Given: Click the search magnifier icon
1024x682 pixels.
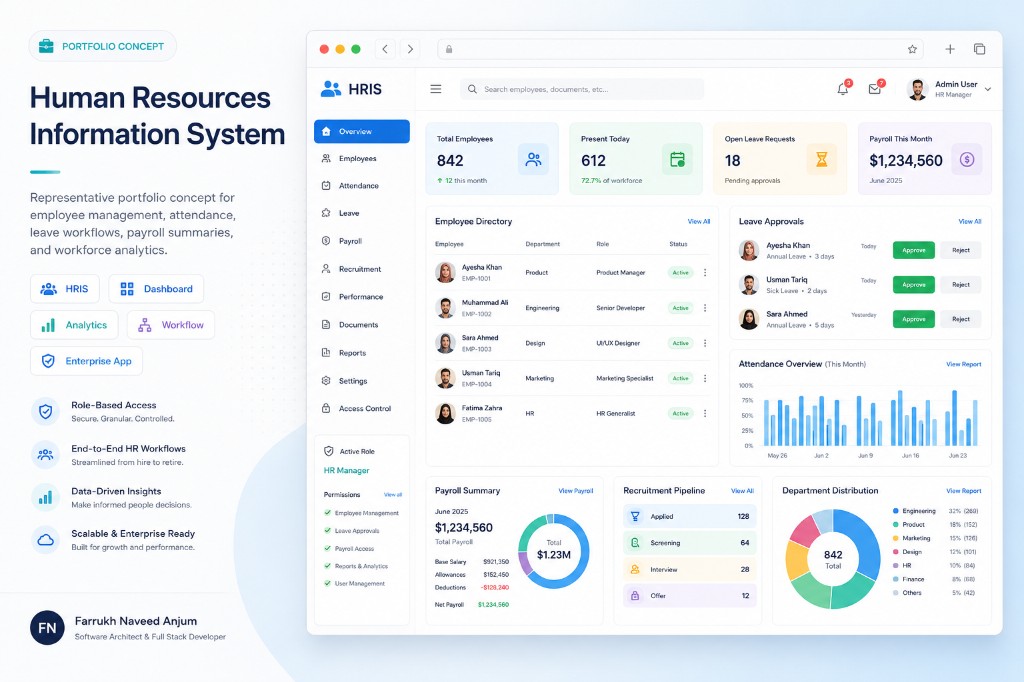Looking at the screenshot, I should tap(472, 89).
